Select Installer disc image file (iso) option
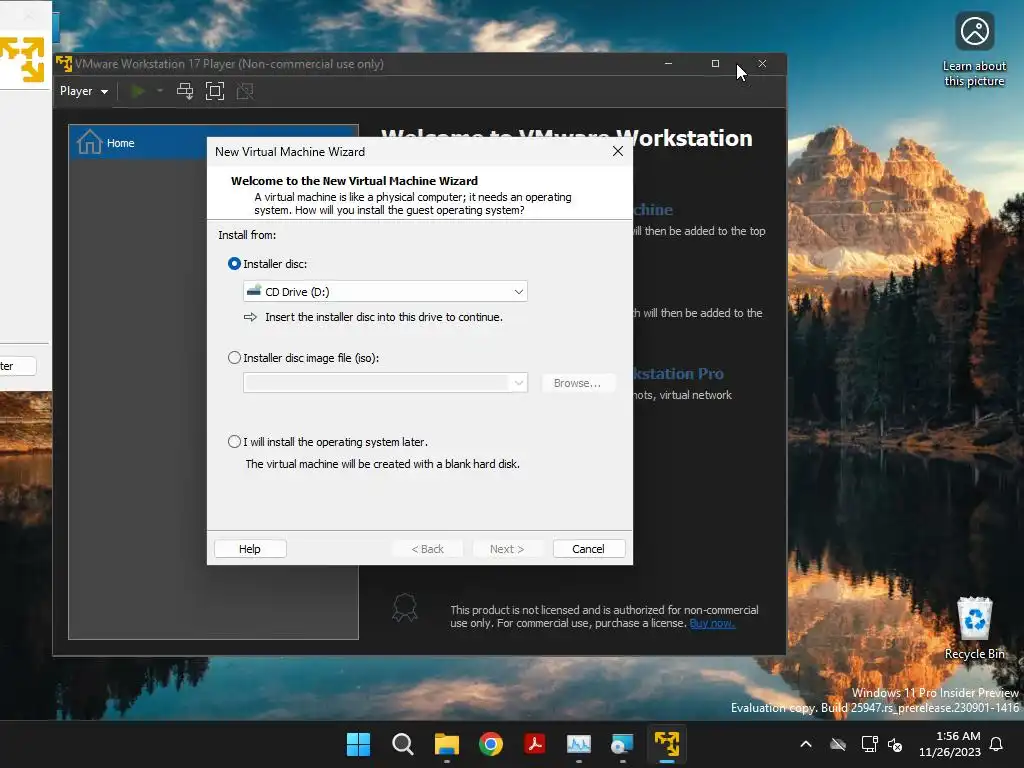 tap(234, 358)
